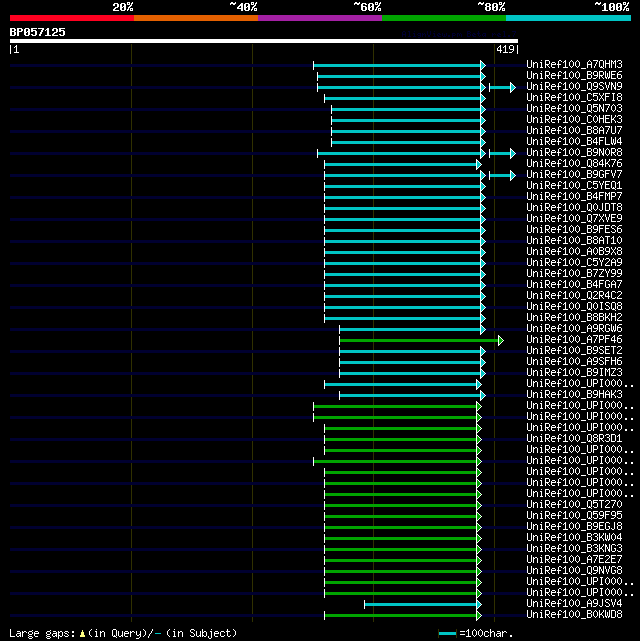Click the second short aligned segment of B9GFV7
640x641 pixels.
point(502,175)
